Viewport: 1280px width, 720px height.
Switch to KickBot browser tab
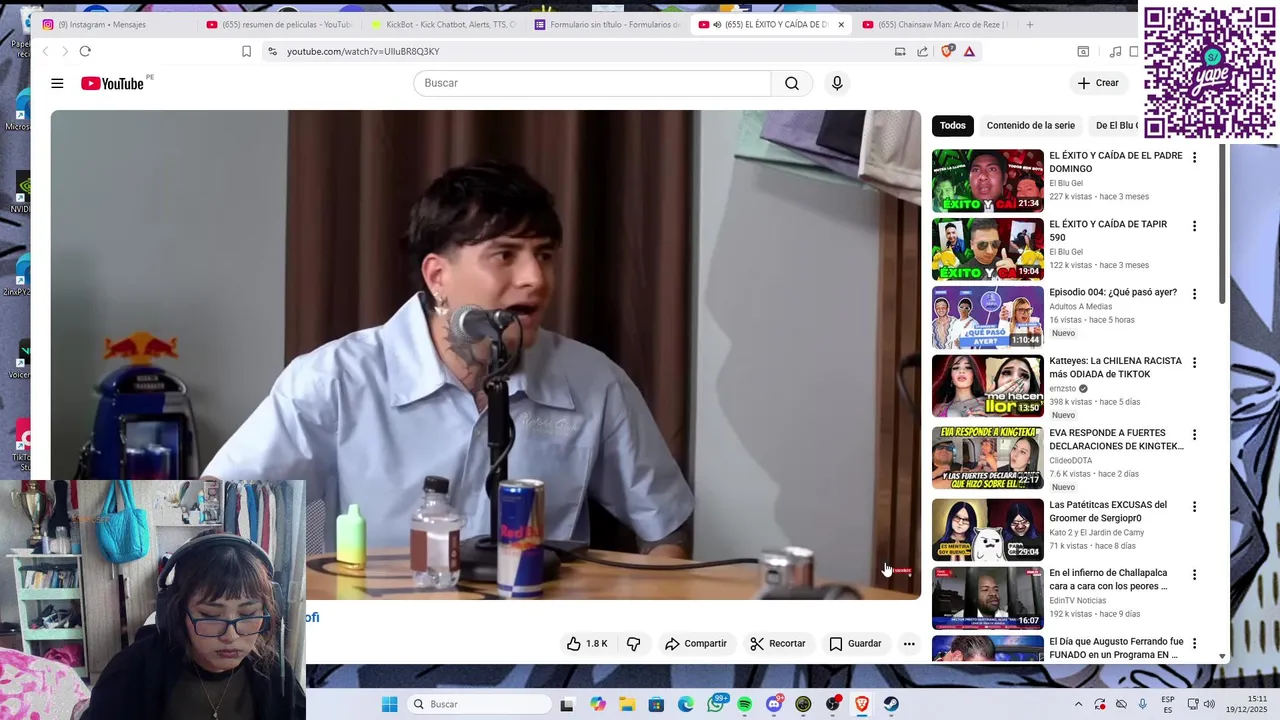[443, 25]
